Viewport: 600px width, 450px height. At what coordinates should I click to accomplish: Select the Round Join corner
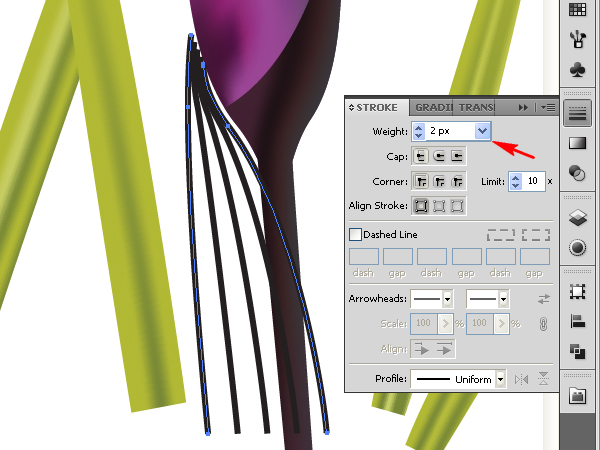pyautogui.click(x=439, y=181)
